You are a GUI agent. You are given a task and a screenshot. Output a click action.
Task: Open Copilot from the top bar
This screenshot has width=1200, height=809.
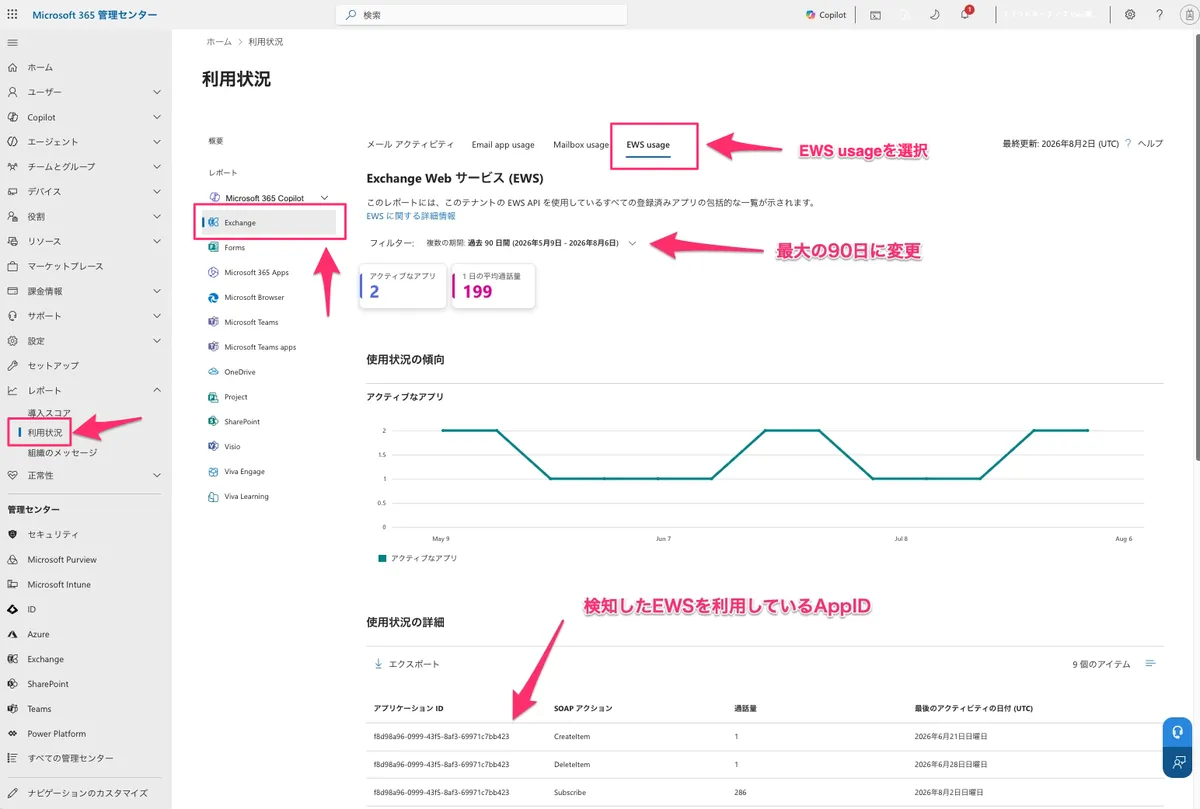pos(826,15)
